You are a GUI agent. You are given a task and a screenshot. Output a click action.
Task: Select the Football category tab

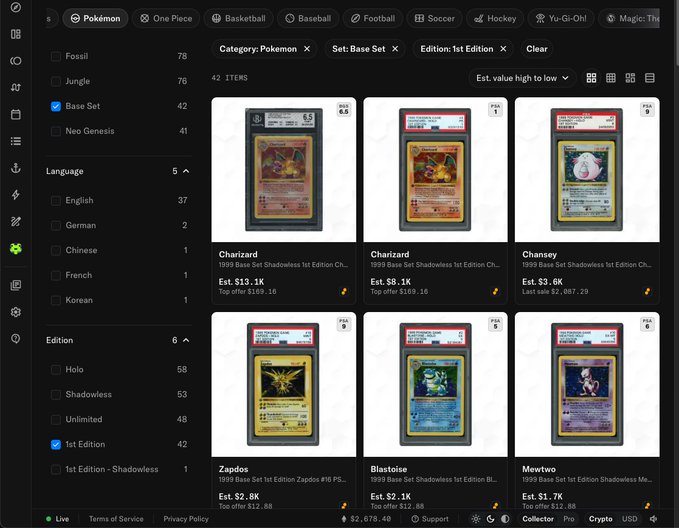coord(373,18)
